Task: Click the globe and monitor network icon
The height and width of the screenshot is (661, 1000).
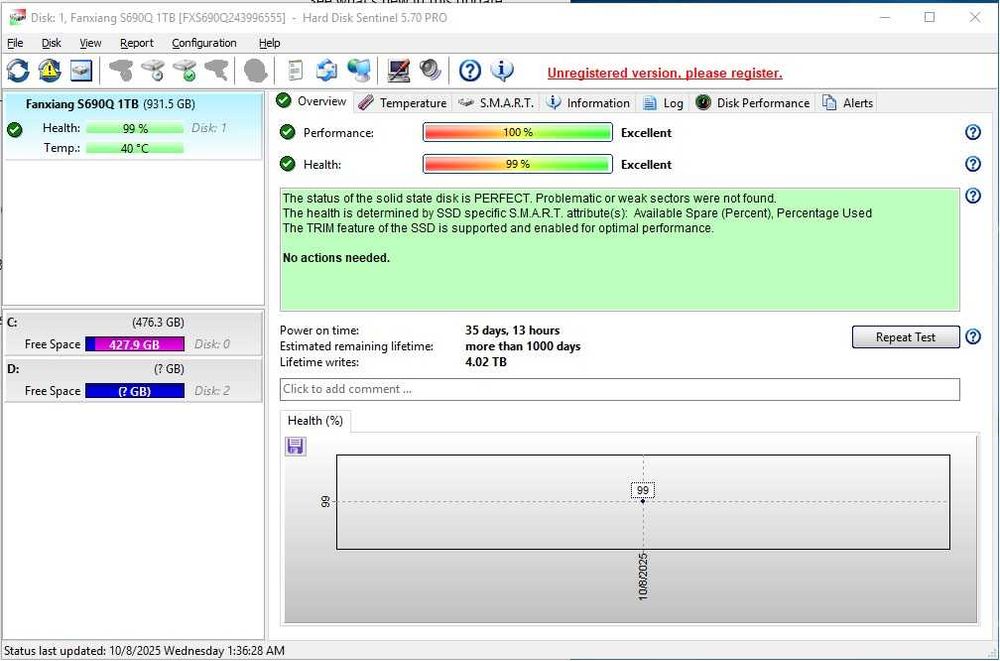Action: coord(359,70)
